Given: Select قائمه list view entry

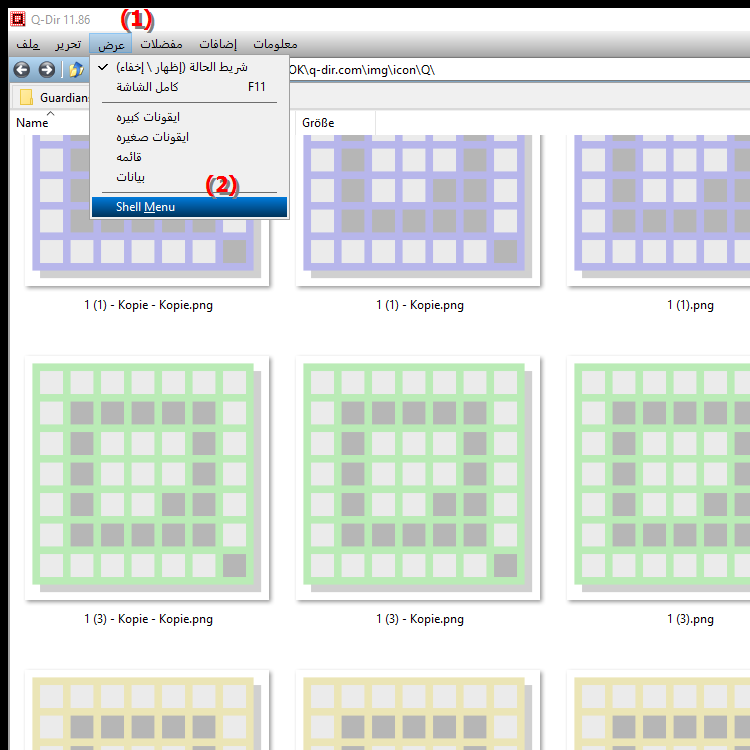Looking at the screenshot, I should point(189,157).
